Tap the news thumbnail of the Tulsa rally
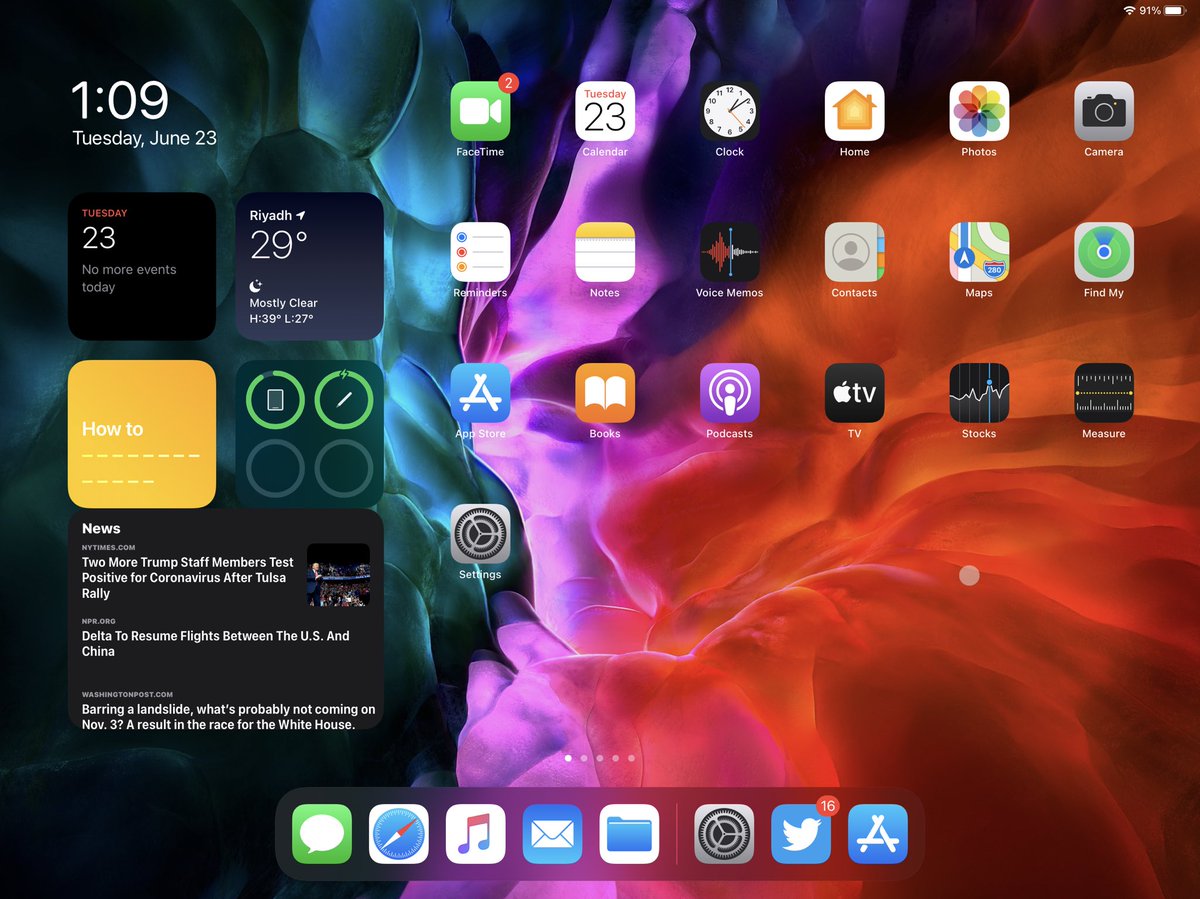The width and height of the screenshot is (1200, 899). coord(338,575)
